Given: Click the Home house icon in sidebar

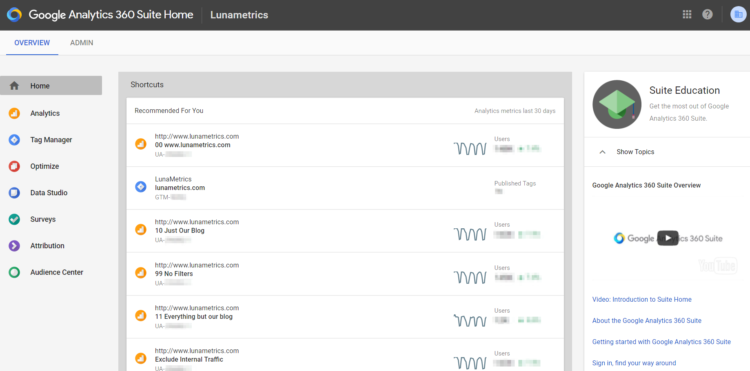Looking at the screenshot, I should (14, 86).
